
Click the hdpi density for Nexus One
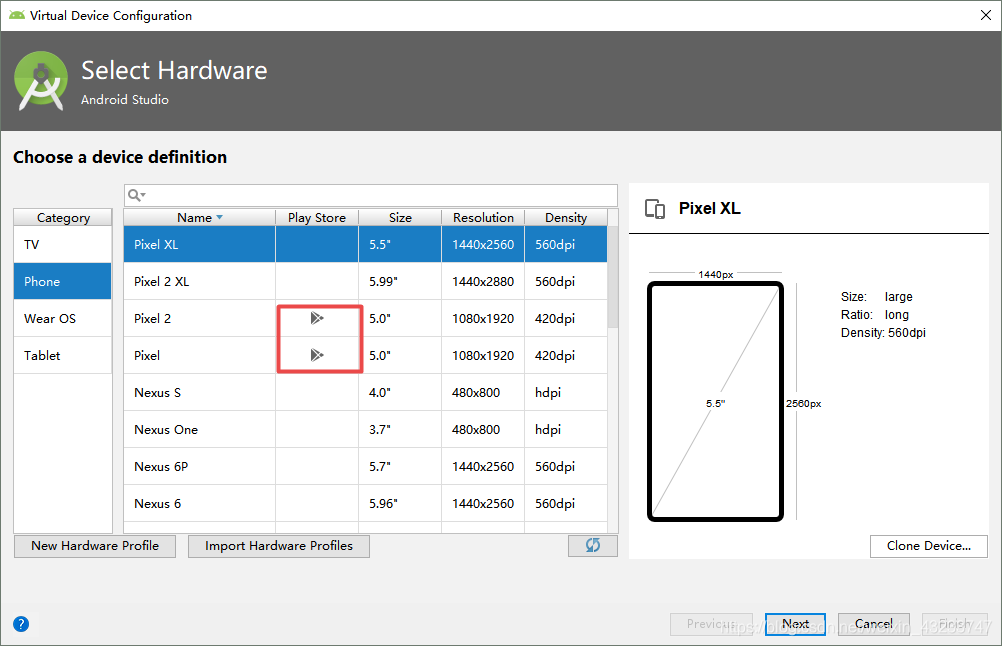(566, 429)
